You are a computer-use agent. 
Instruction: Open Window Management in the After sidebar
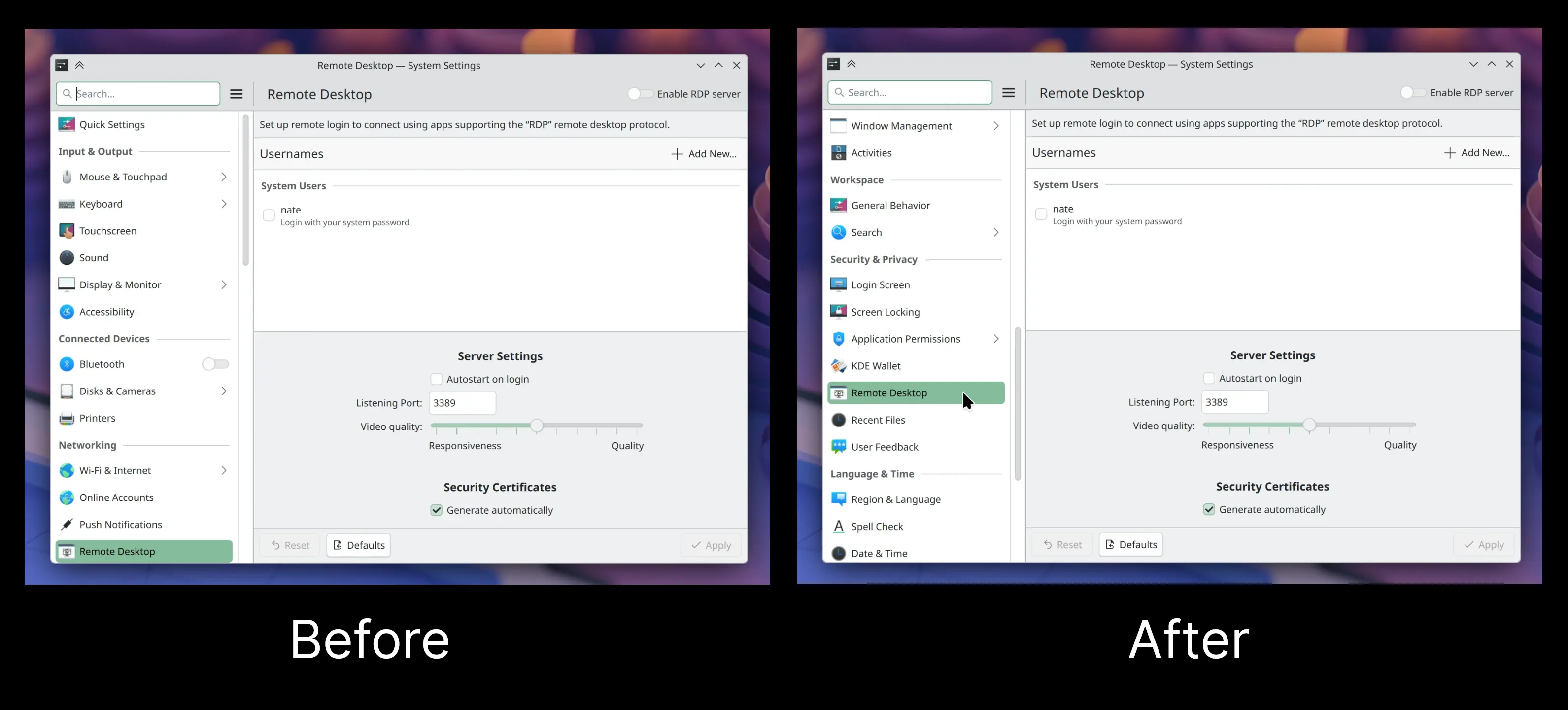(916, 125)
